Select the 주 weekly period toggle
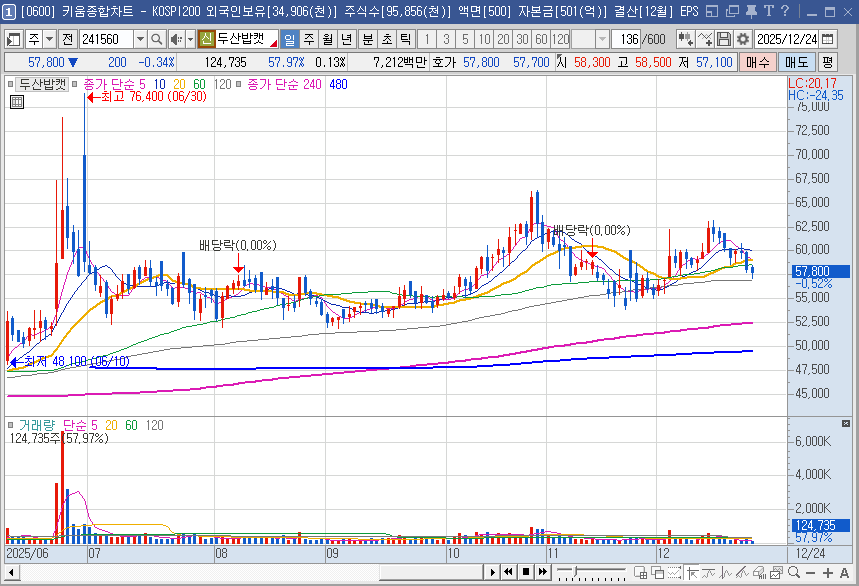Screen dimensions: 859x586 [309, 39]
